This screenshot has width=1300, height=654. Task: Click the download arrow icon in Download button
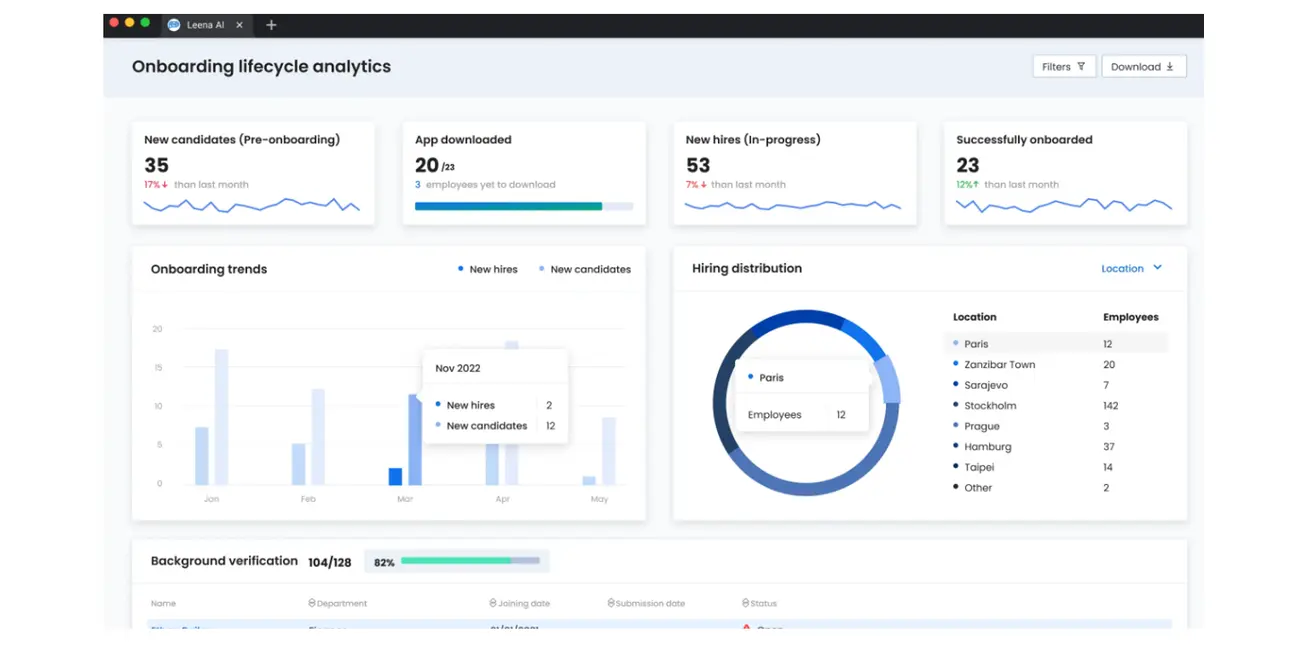click(x=1170, y=67)
